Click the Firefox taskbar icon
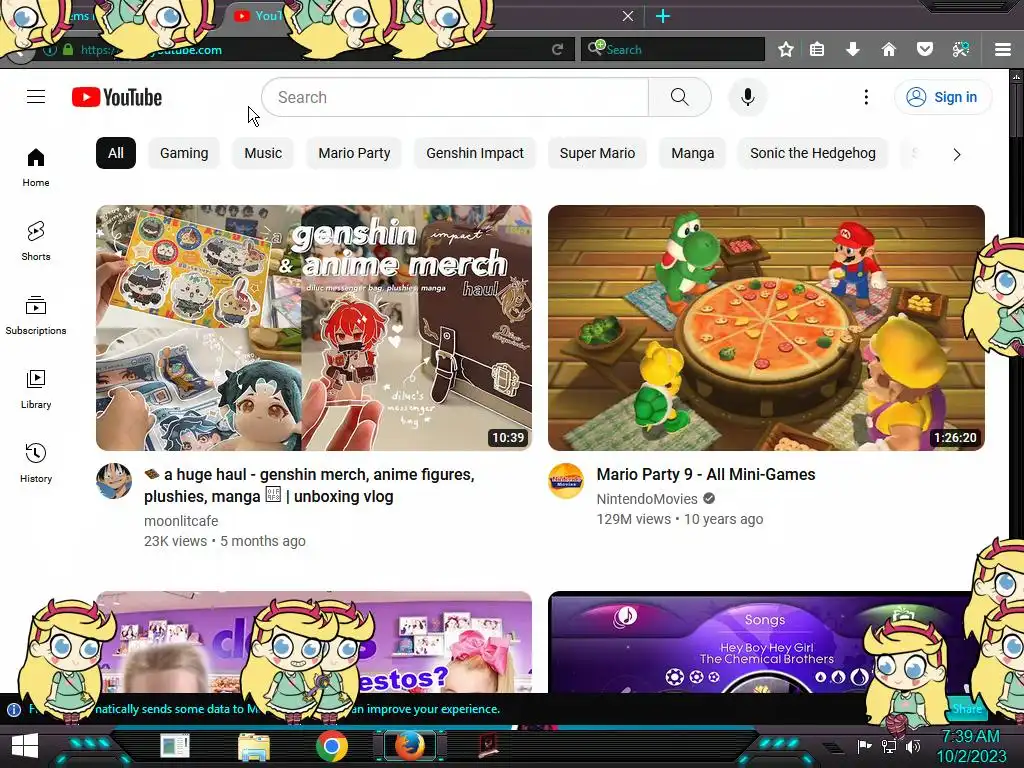Image resolution: width=1024 pixels, height=768 pixels. pos(409,746)
